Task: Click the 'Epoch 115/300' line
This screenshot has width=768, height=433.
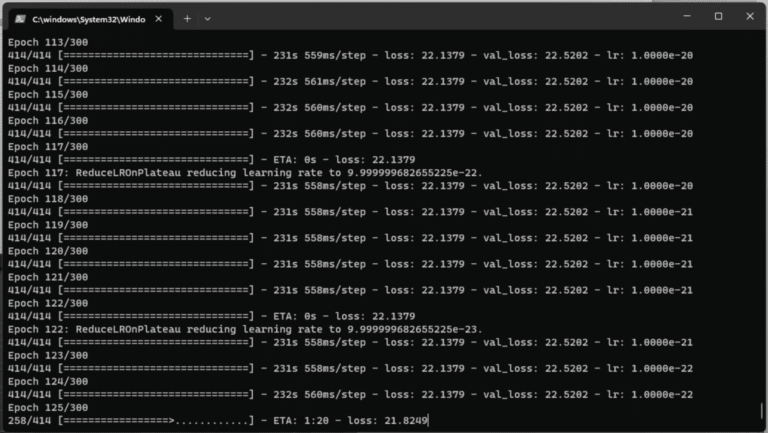Action: [x=48, y=95]
